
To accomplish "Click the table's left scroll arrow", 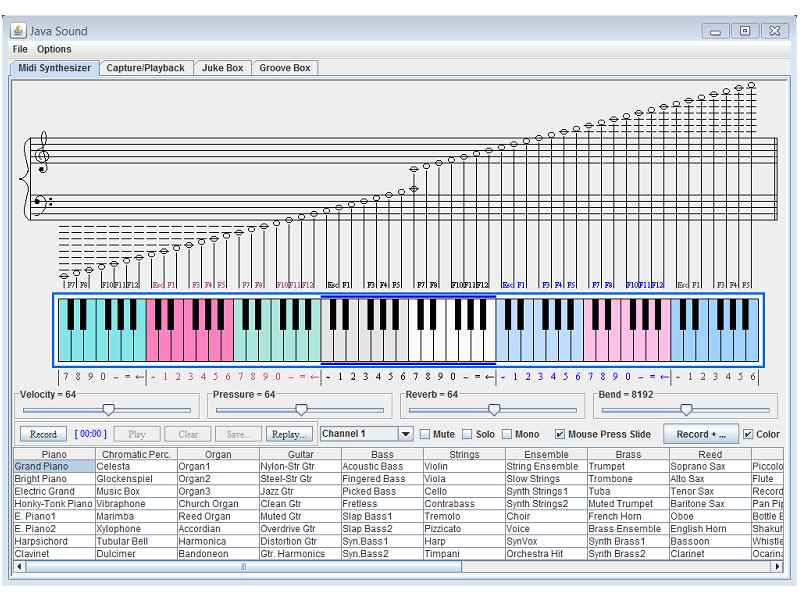I will (x=19, y=567).
